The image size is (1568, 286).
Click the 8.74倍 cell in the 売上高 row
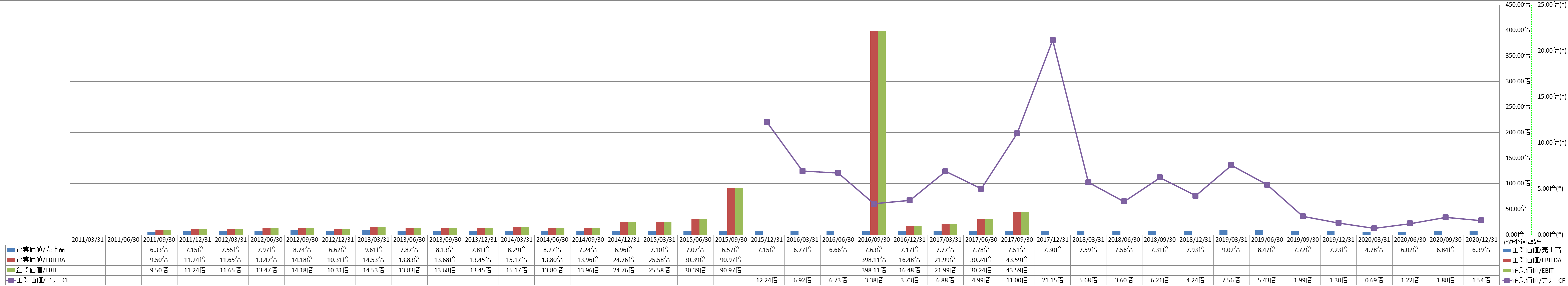point(303,250)
